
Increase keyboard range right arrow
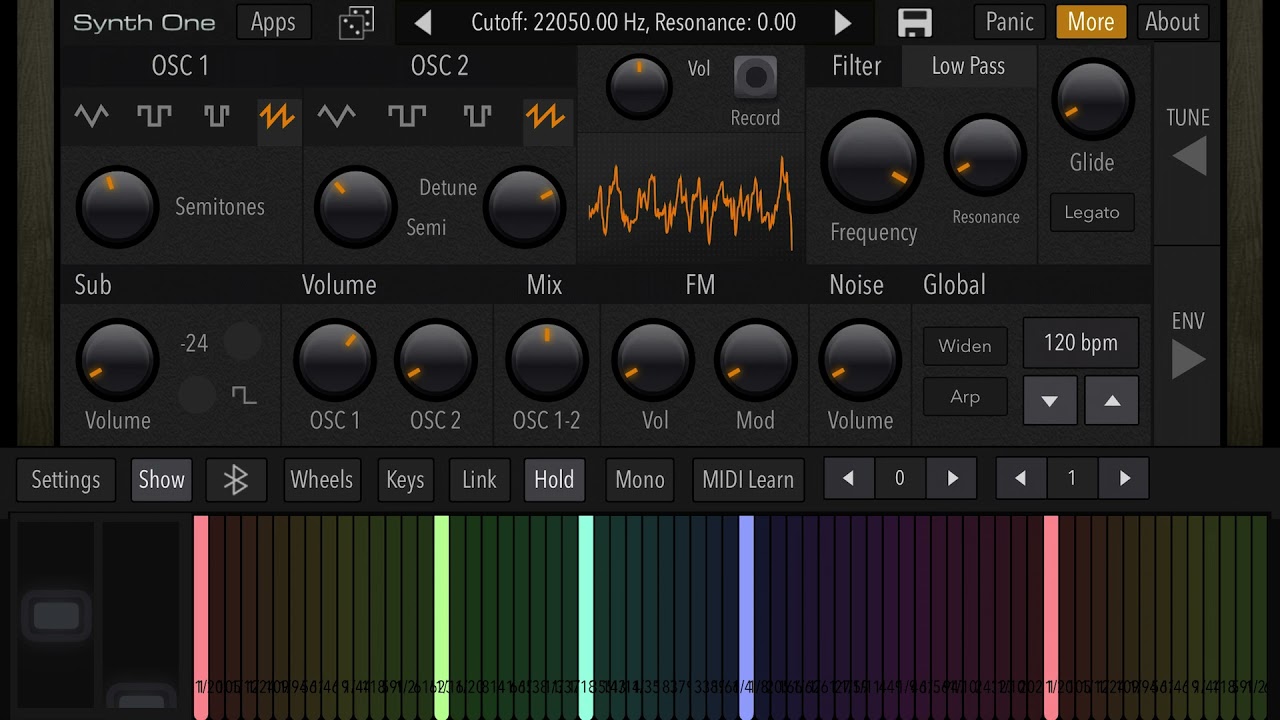point(1124,479)
